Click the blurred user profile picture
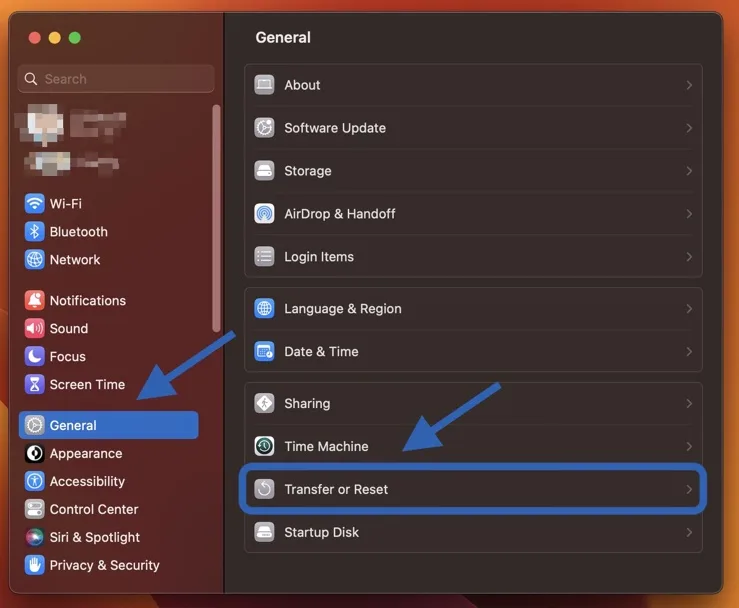The image size is (739, 608). 43,124
